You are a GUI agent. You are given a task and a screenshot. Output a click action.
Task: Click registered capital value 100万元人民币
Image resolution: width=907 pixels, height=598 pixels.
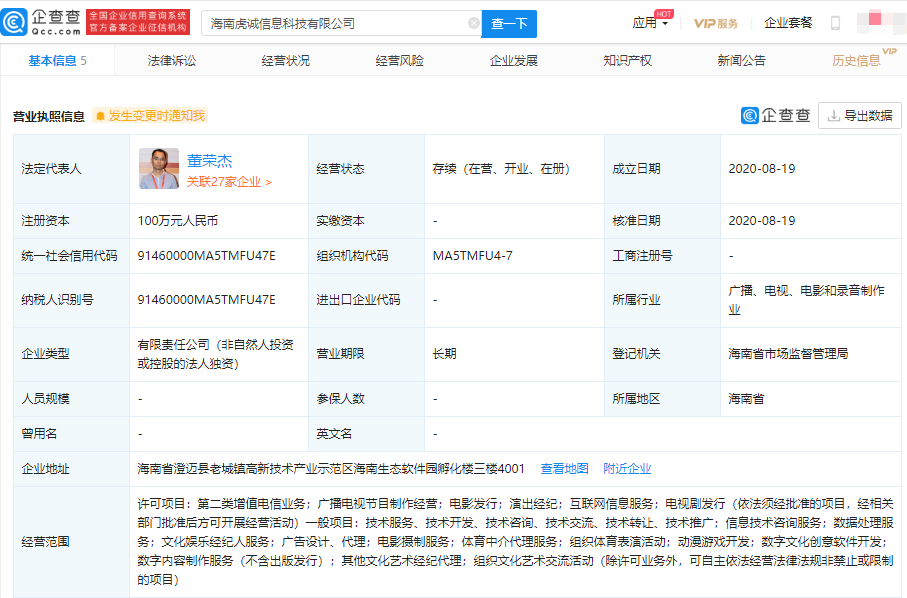click(178, 221)
